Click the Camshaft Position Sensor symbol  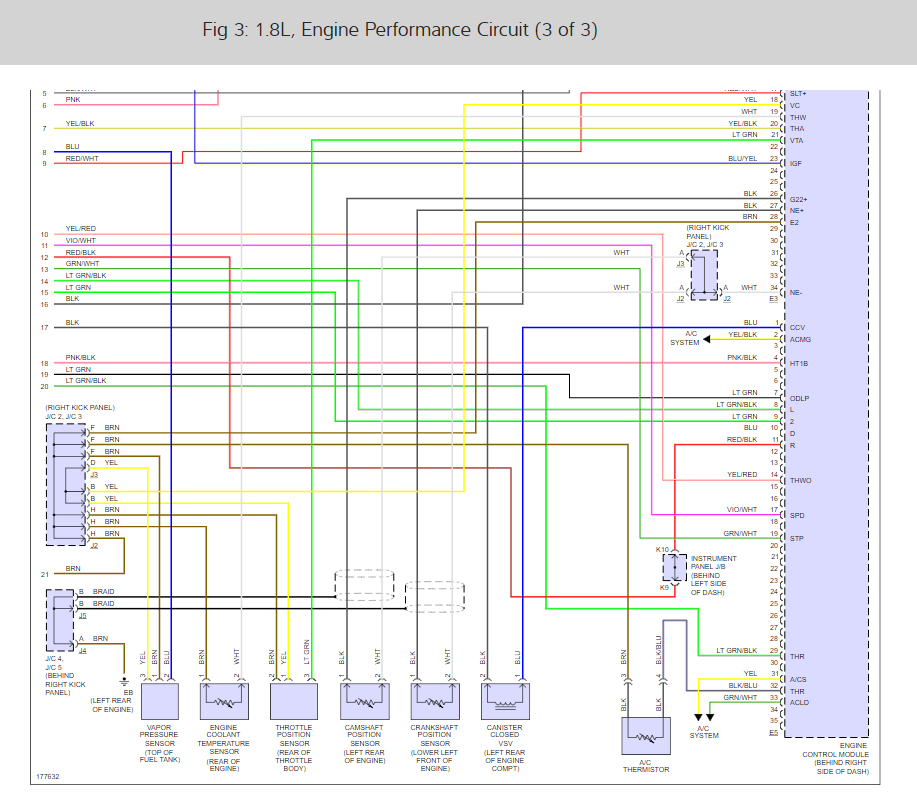pyautogui.click(x=364, y=701)
